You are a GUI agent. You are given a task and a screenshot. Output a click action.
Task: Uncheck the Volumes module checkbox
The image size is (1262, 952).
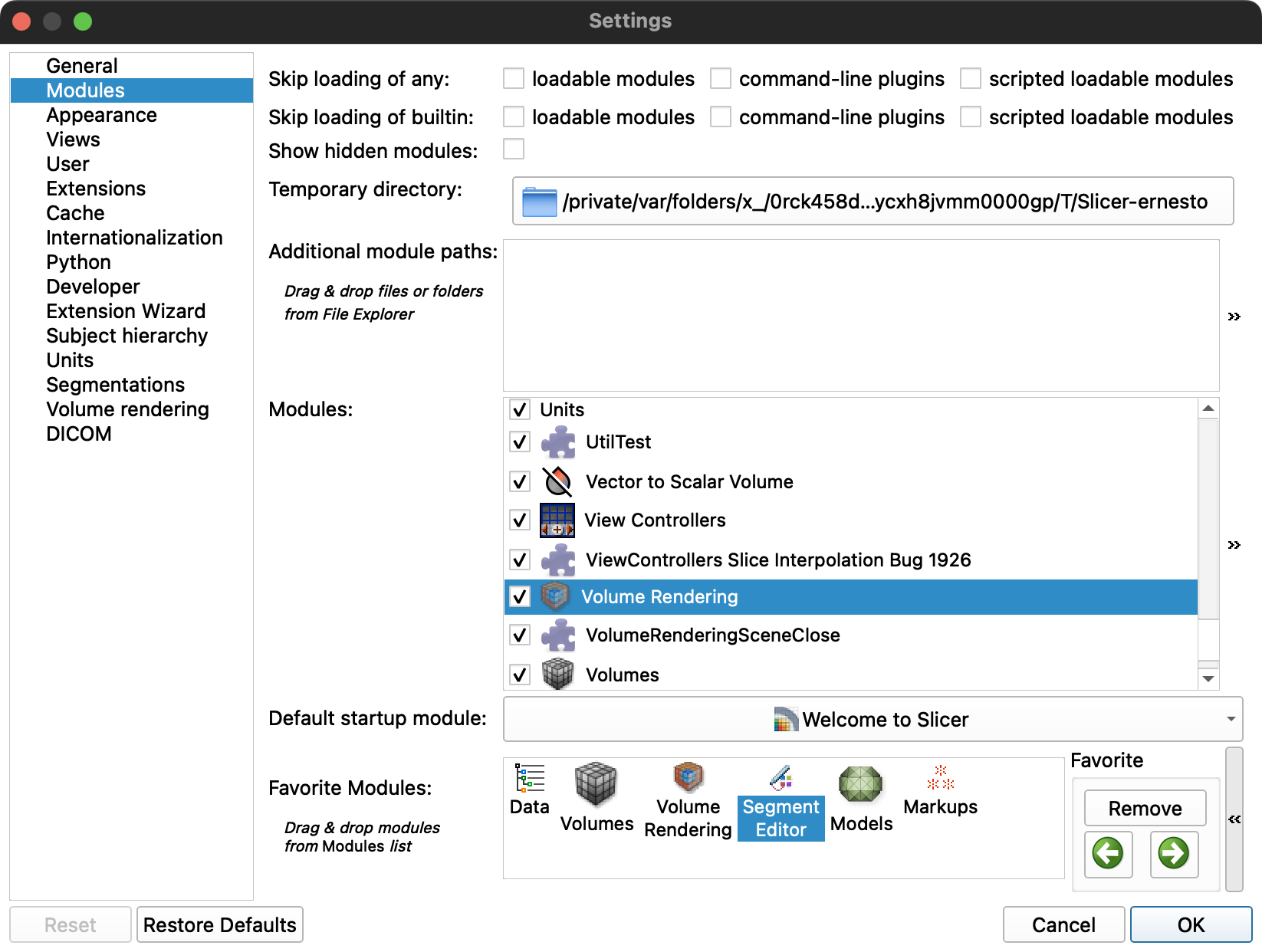coord(520,675)
